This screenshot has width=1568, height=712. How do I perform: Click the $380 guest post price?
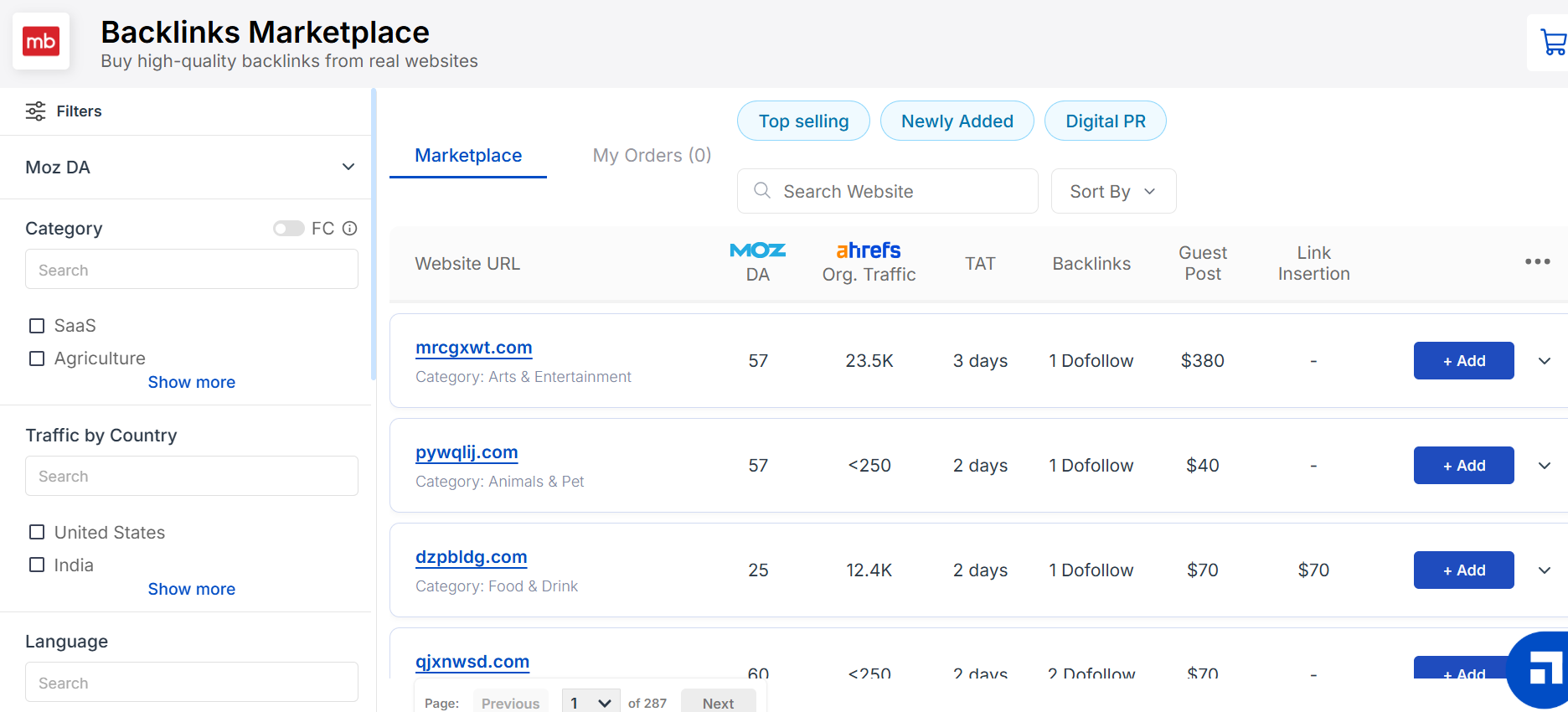click(x=1203, y=361)
